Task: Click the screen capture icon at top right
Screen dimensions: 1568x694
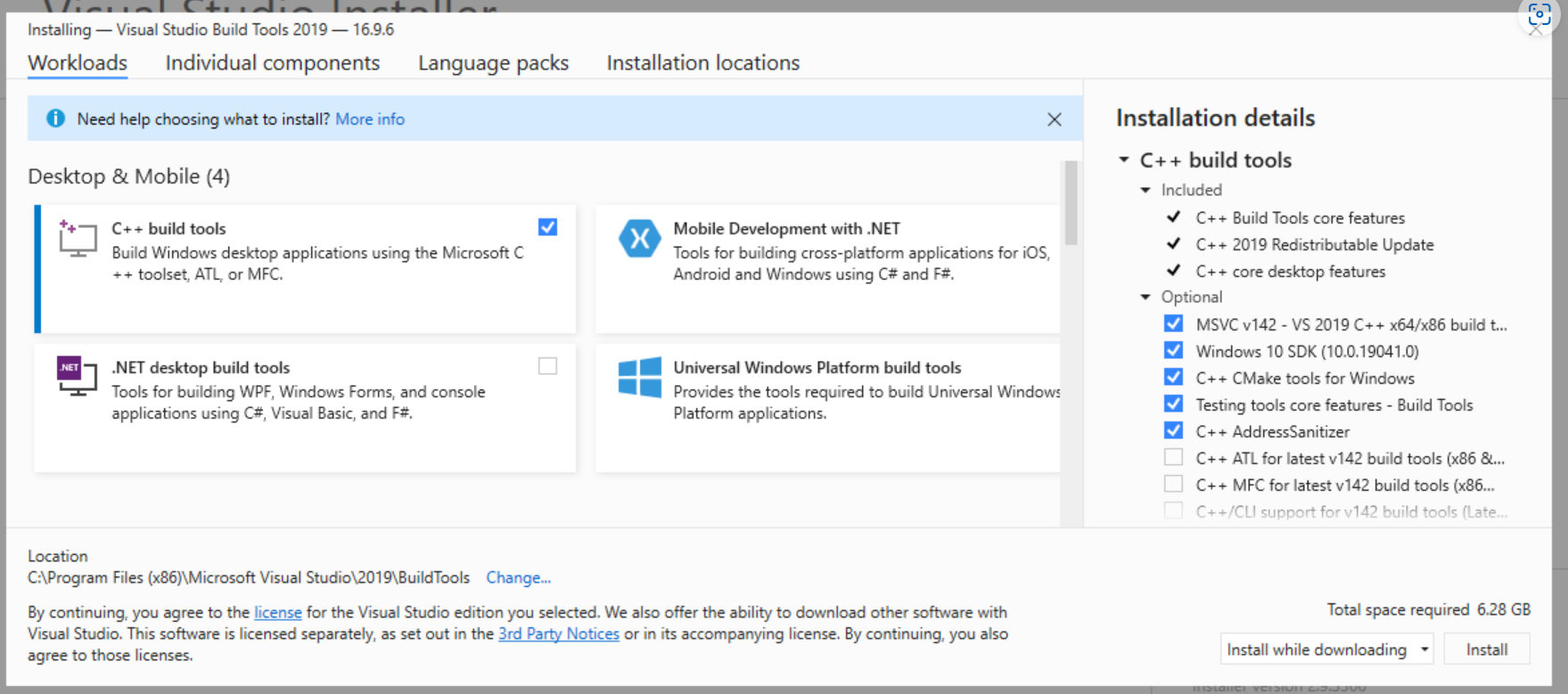Action: tap(1539, 14)
